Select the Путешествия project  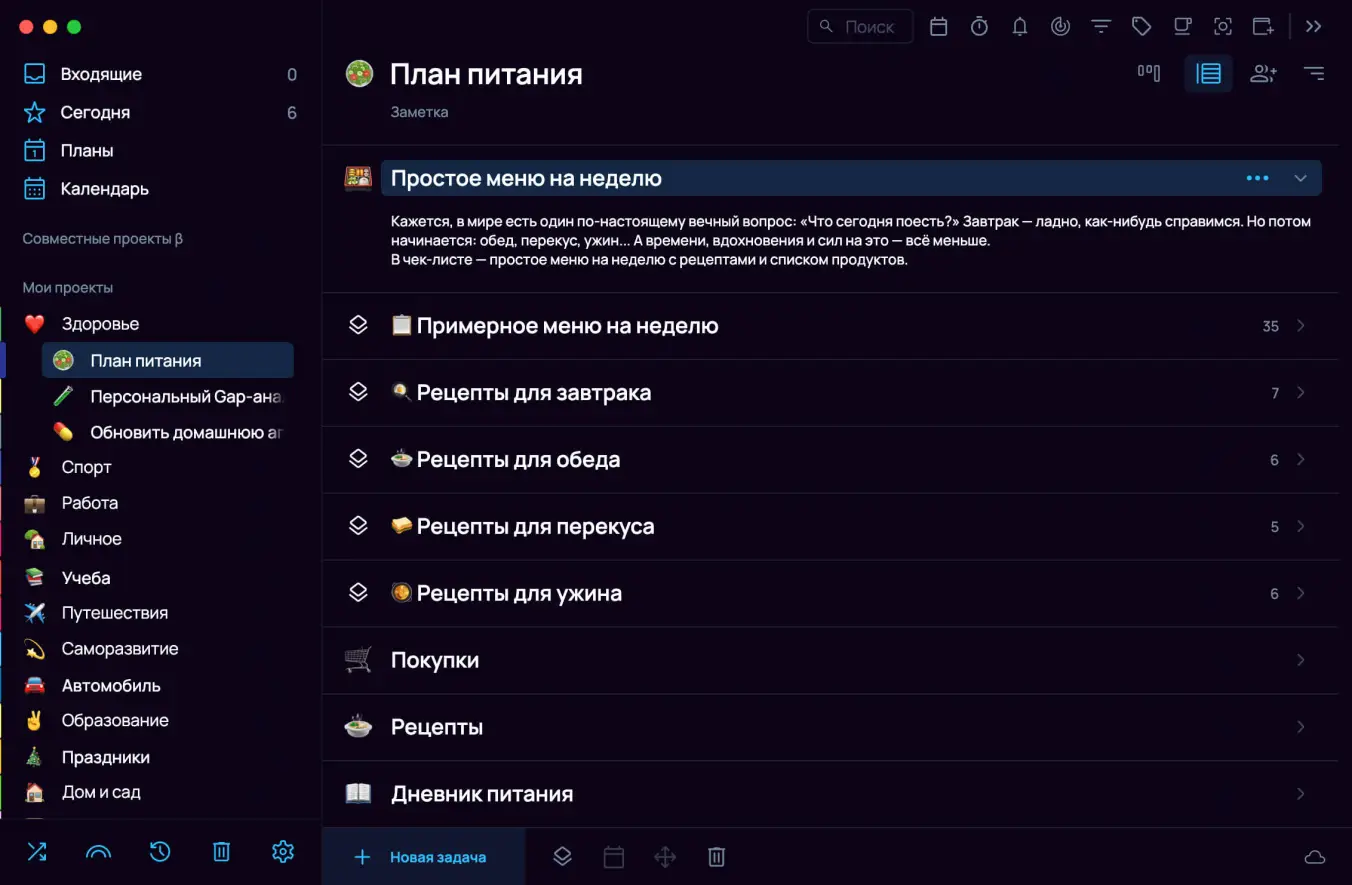(x=160, y=613)
